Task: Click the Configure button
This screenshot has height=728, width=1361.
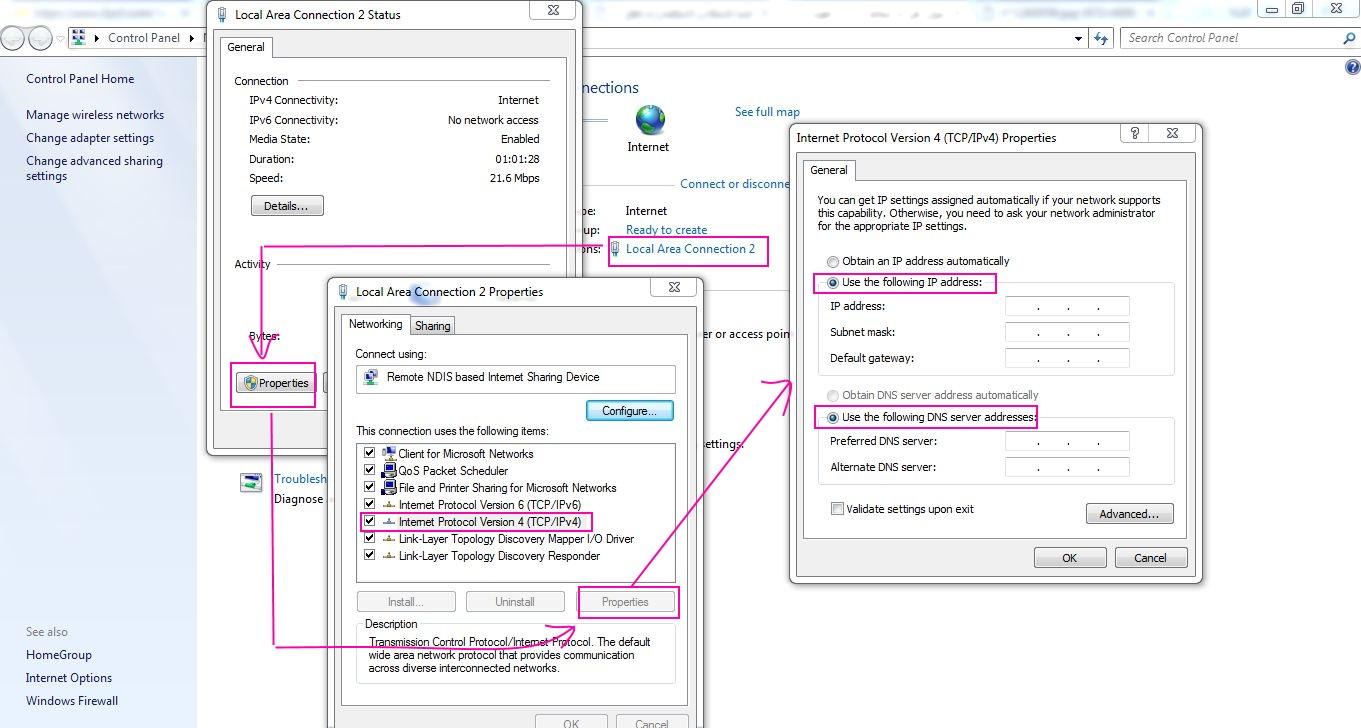Action: [x=629, y=411]
